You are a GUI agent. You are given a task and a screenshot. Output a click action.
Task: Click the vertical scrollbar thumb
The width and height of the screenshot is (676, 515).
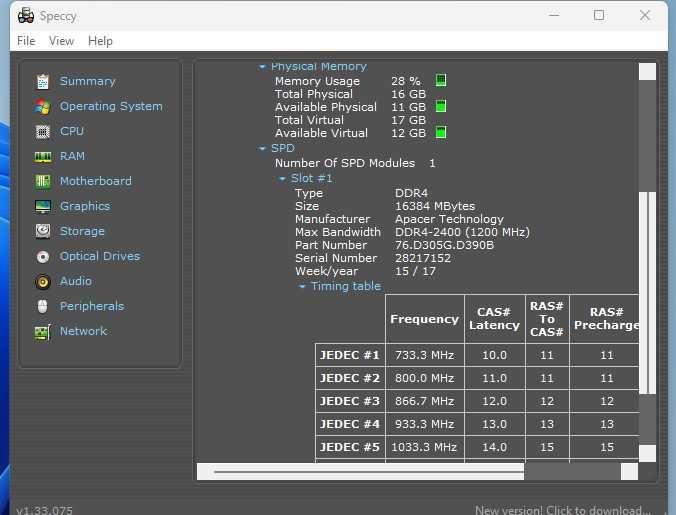(647, 293)
